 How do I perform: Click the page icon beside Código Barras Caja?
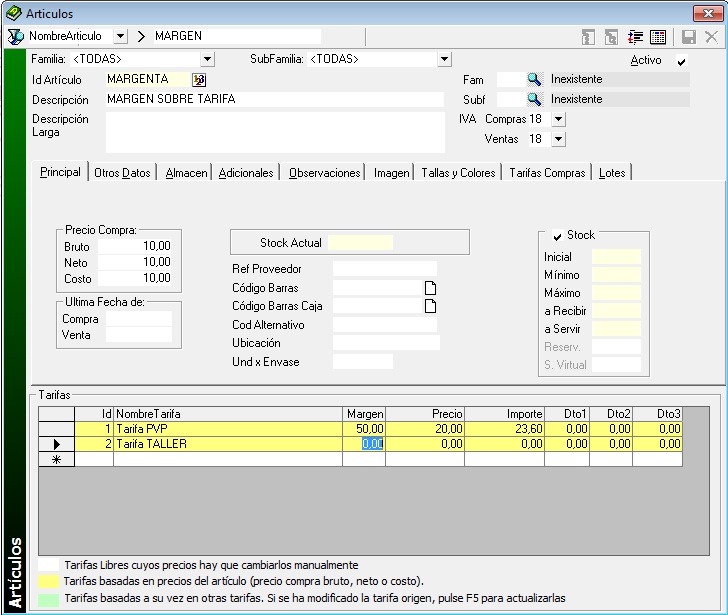tap(430, 306)
